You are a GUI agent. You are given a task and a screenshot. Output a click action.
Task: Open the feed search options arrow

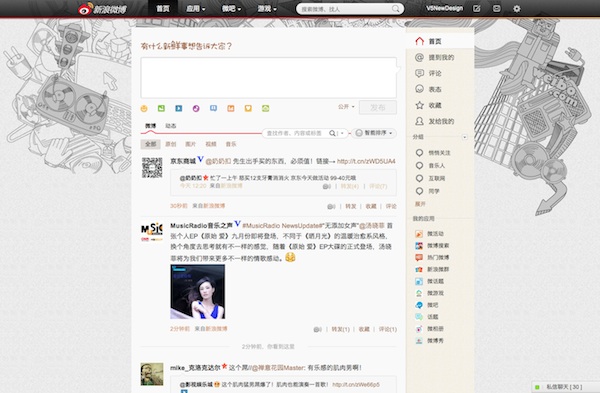click(342, 133)
